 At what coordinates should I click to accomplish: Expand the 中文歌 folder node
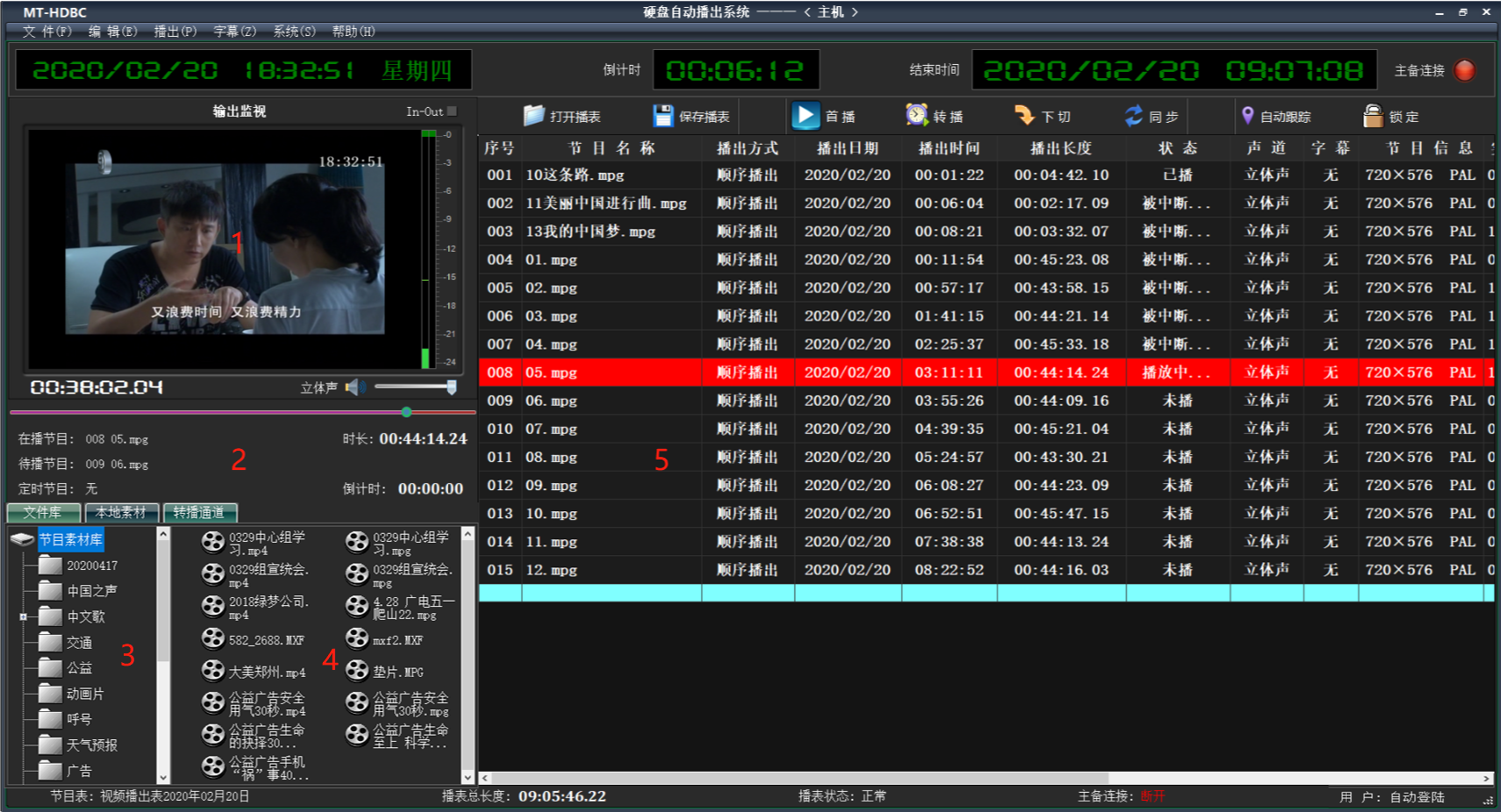(24, 617)
